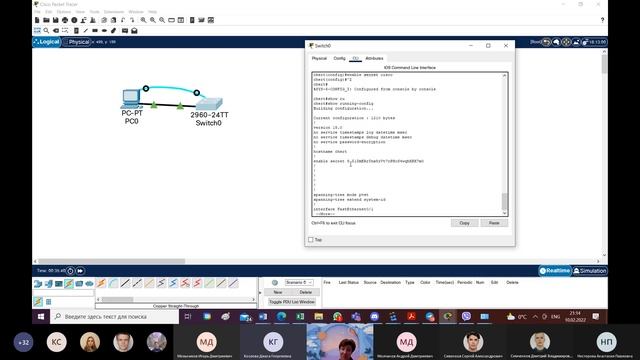Pick the Serial DCE red cable icon
Viewport: 640px width, 360px height.
(185, 283)
